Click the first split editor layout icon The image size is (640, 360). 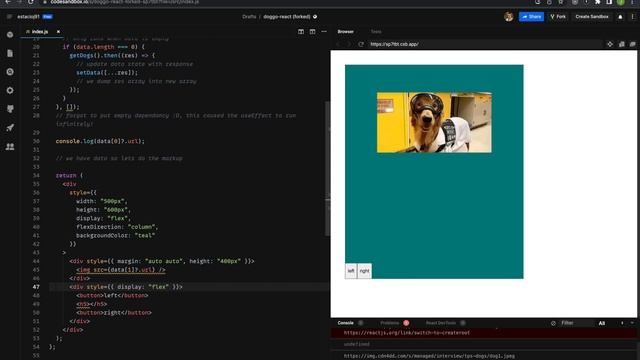301,31
